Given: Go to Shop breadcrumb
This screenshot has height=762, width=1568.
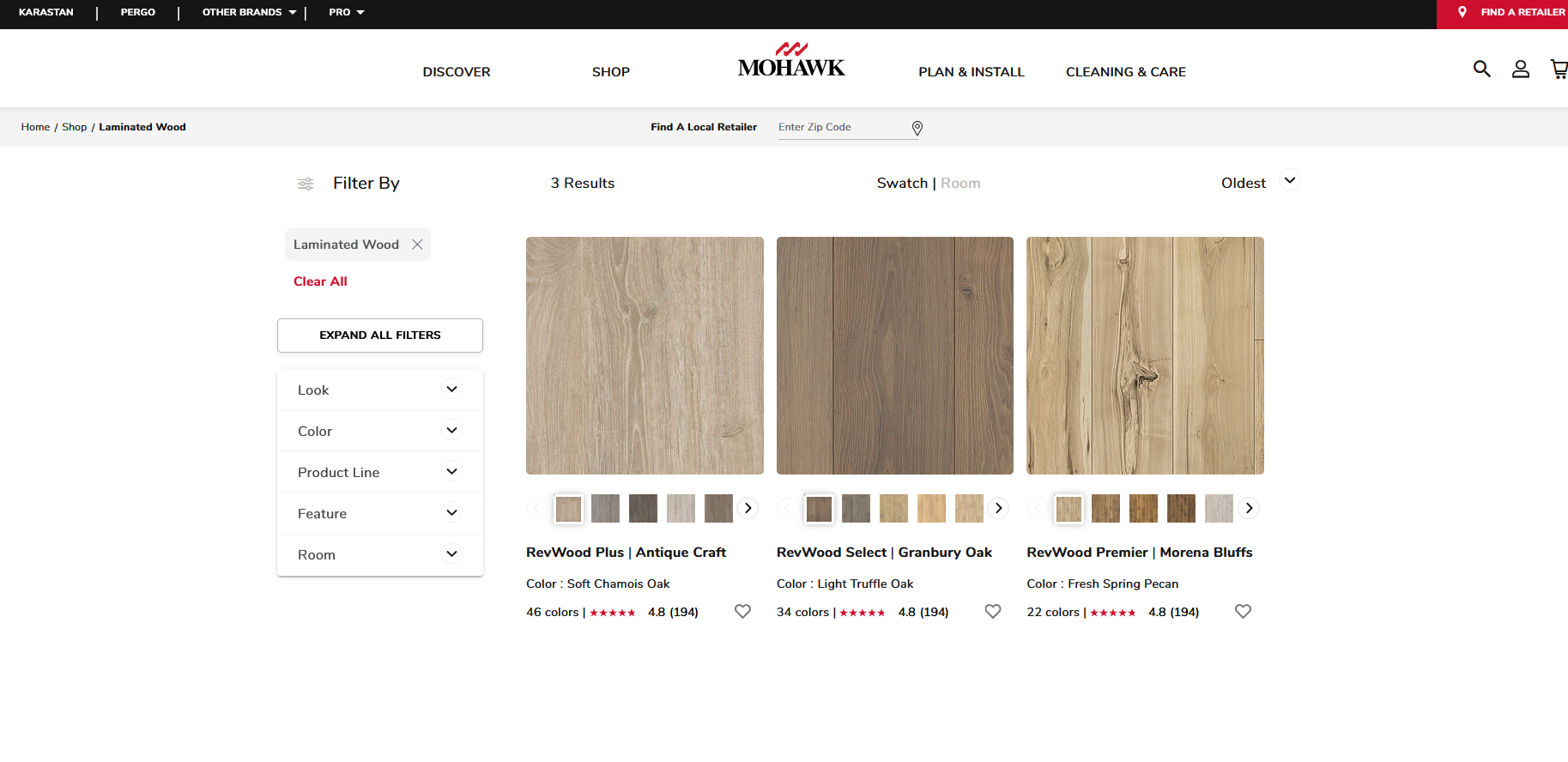Looking at the screenshot, I should coord(75,127).
